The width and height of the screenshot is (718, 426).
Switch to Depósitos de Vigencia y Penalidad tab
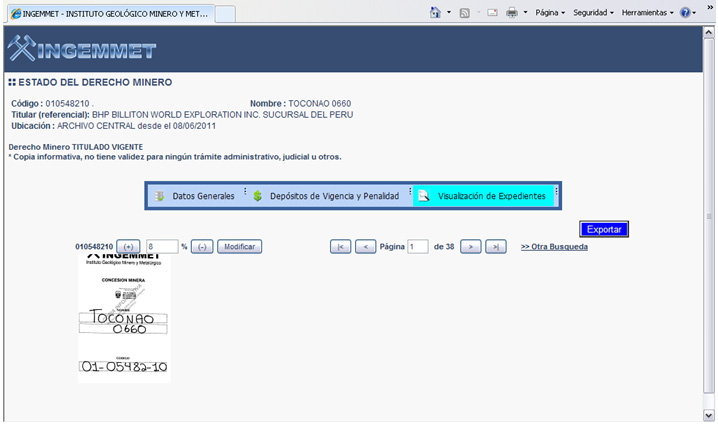(x=328, y=196)
